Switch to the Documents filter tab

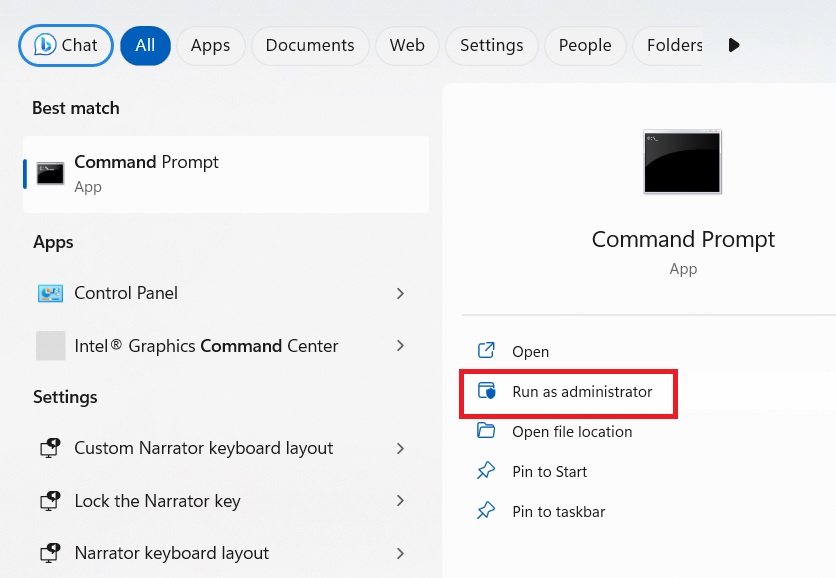[x=310, y=45]
